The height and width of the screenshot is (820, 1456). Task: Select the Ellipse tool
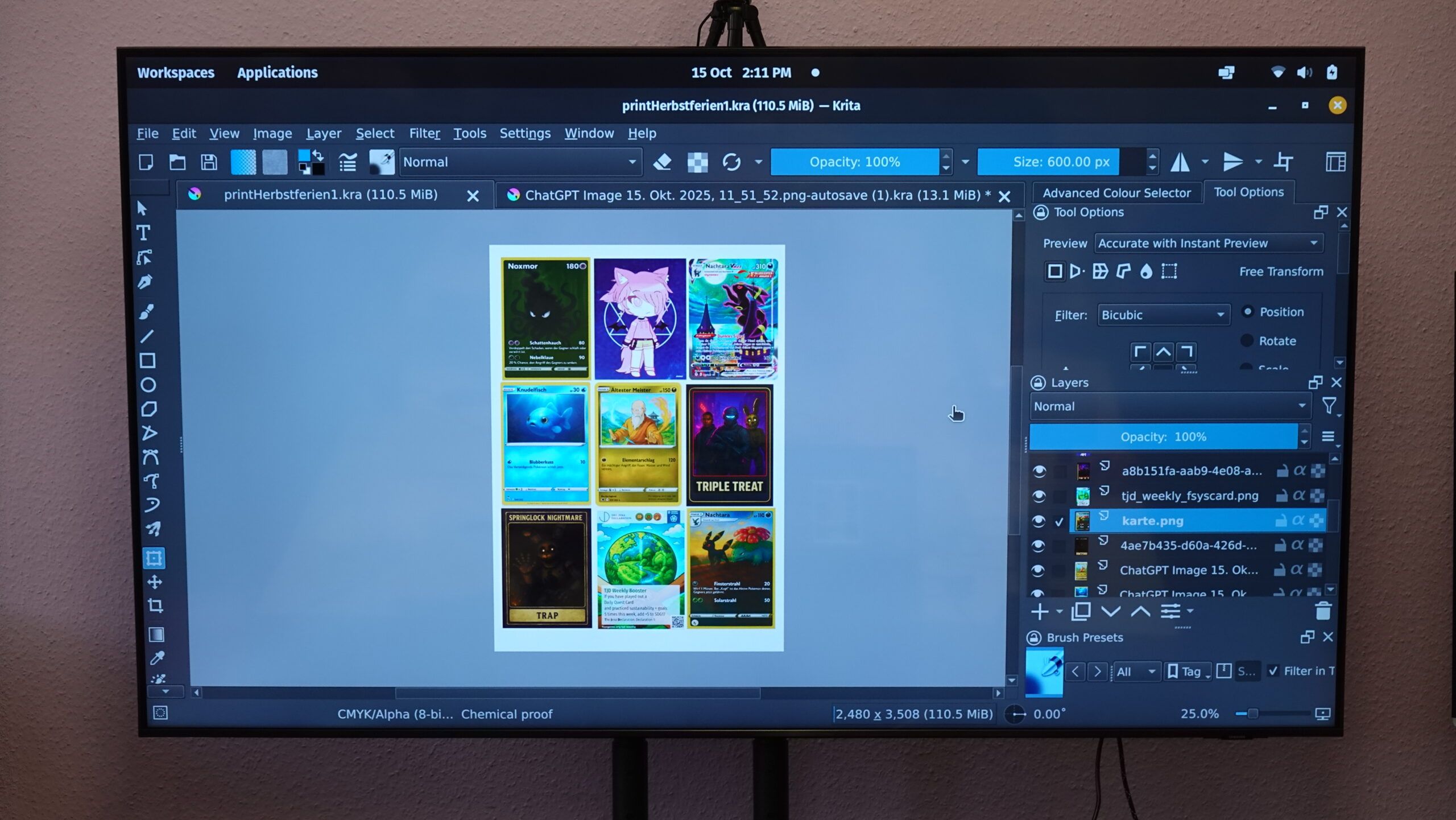148,385
